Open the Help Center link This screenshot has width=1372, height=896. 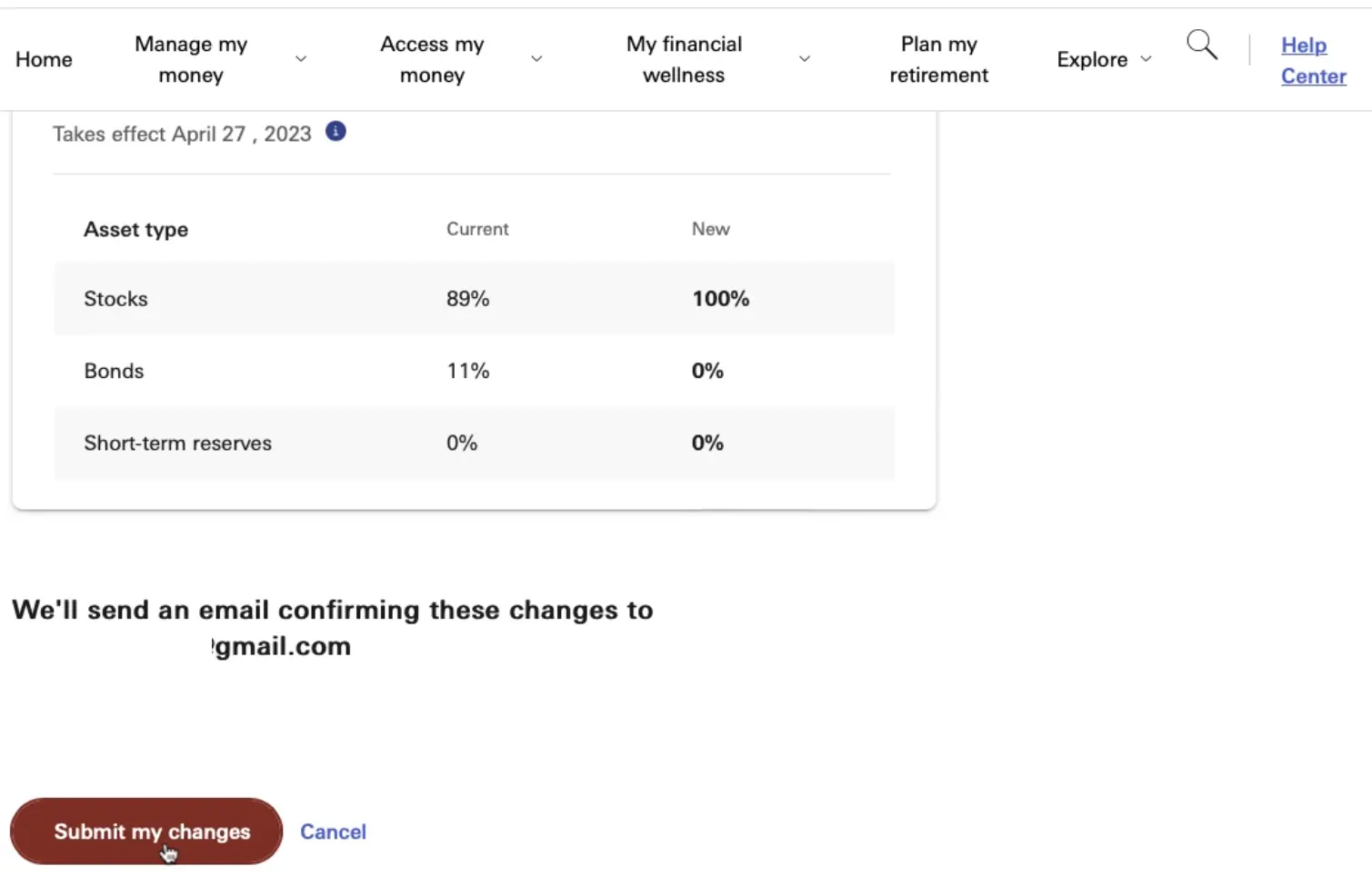click(1314, 60)
